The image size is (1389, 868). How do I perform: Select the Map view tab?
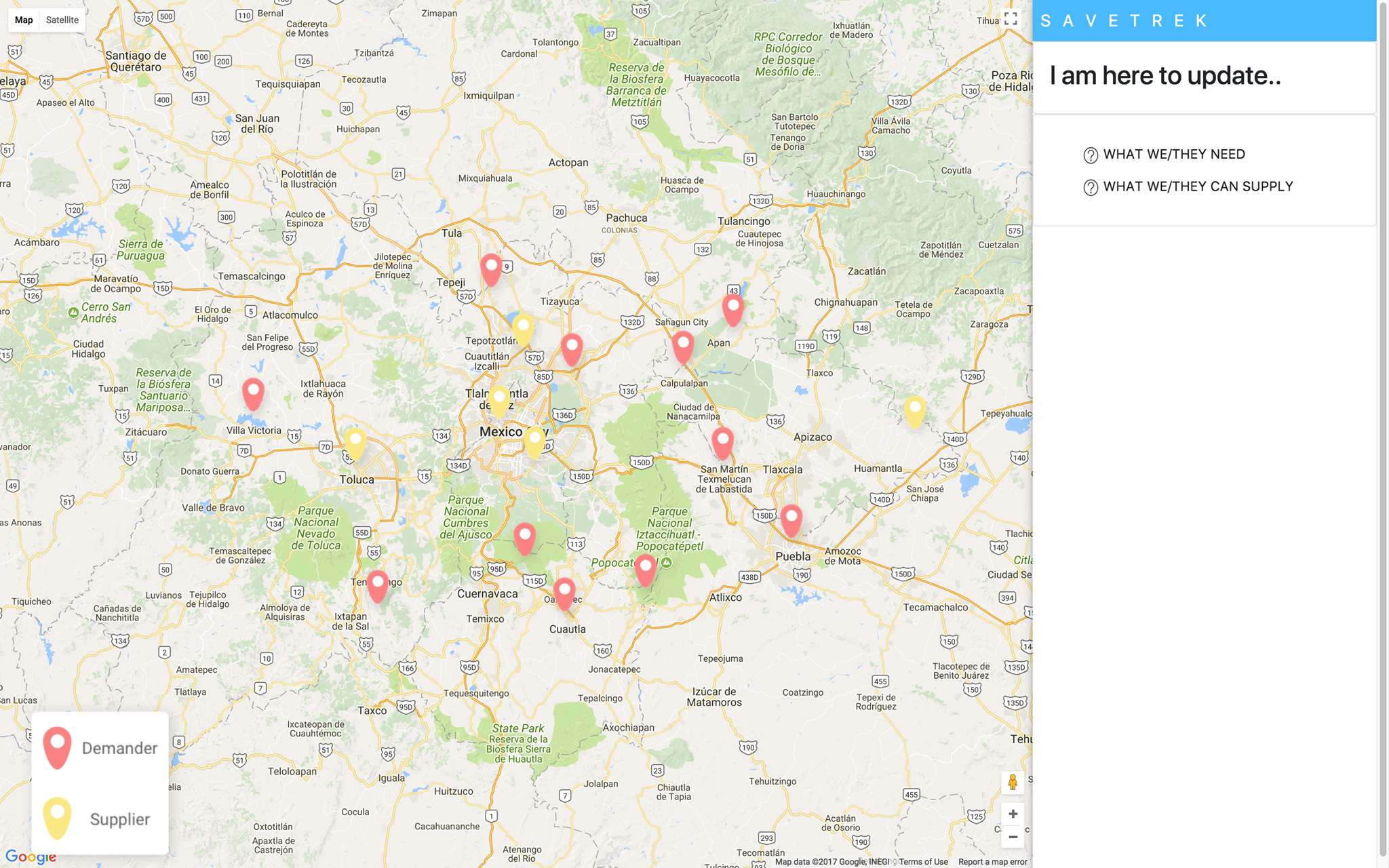pyautogui.click(x=24, y=20)
